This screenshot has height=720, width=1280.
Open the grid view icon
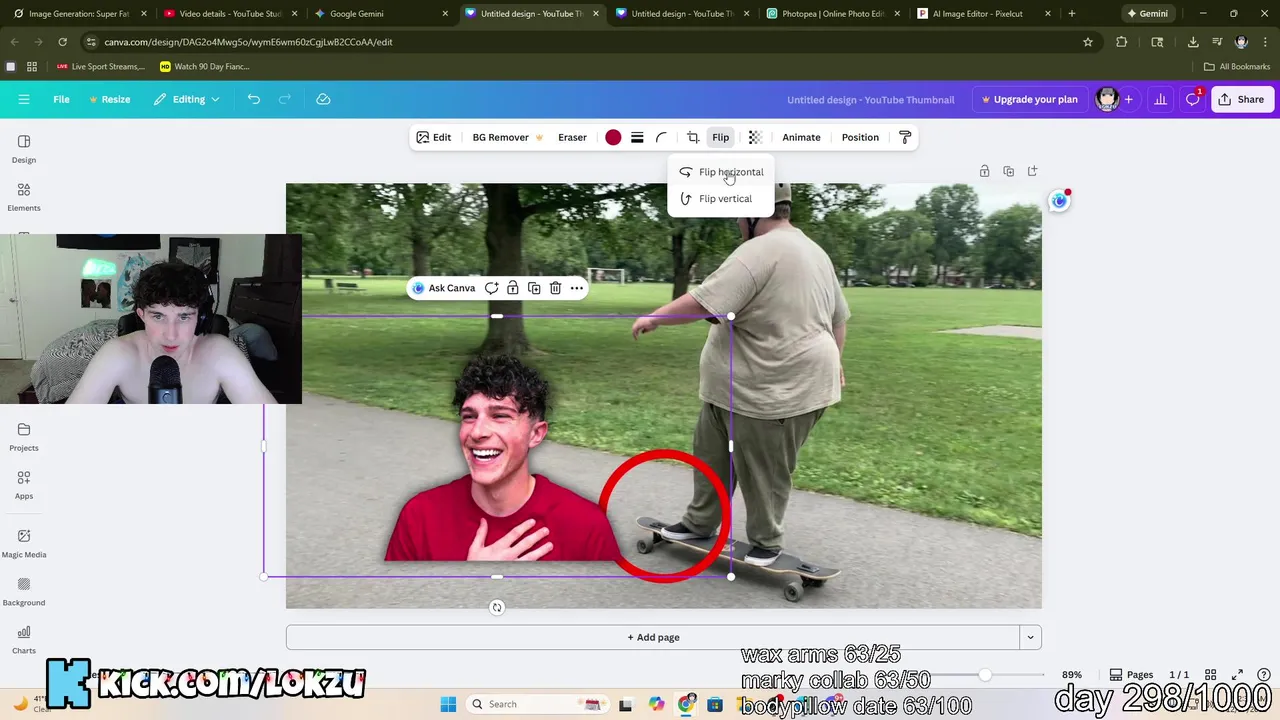tap(1210, 675)
